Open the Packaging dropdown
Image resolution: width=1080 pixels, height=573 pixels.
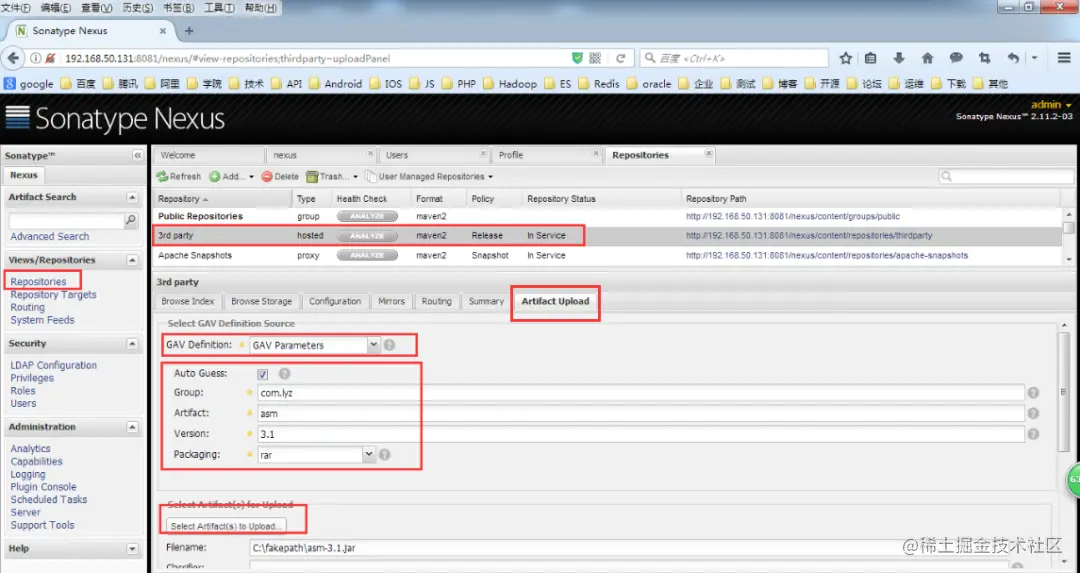pos(368,455)
